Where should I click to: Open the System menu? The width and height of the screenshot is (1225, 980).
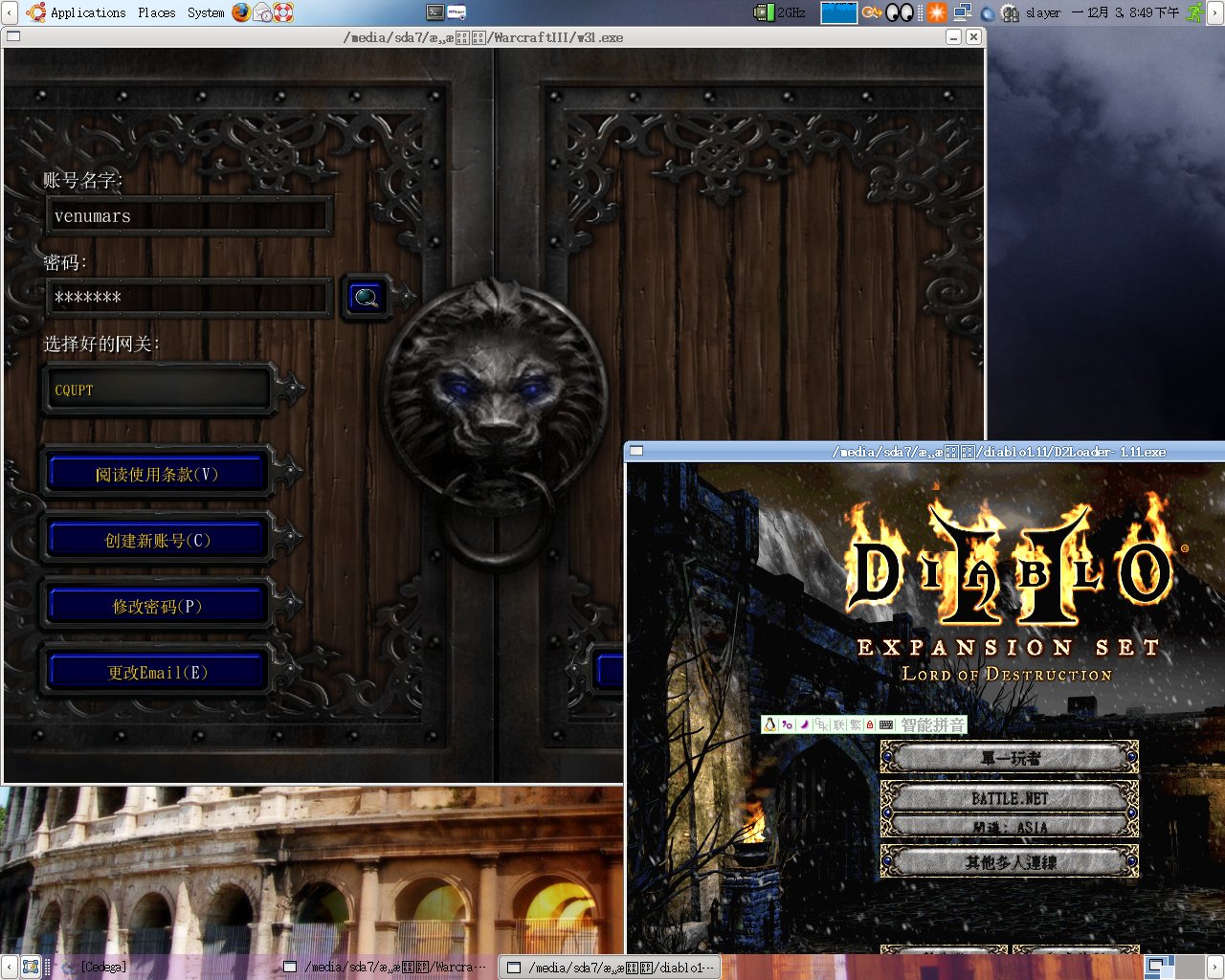click(x=206, y=12)
